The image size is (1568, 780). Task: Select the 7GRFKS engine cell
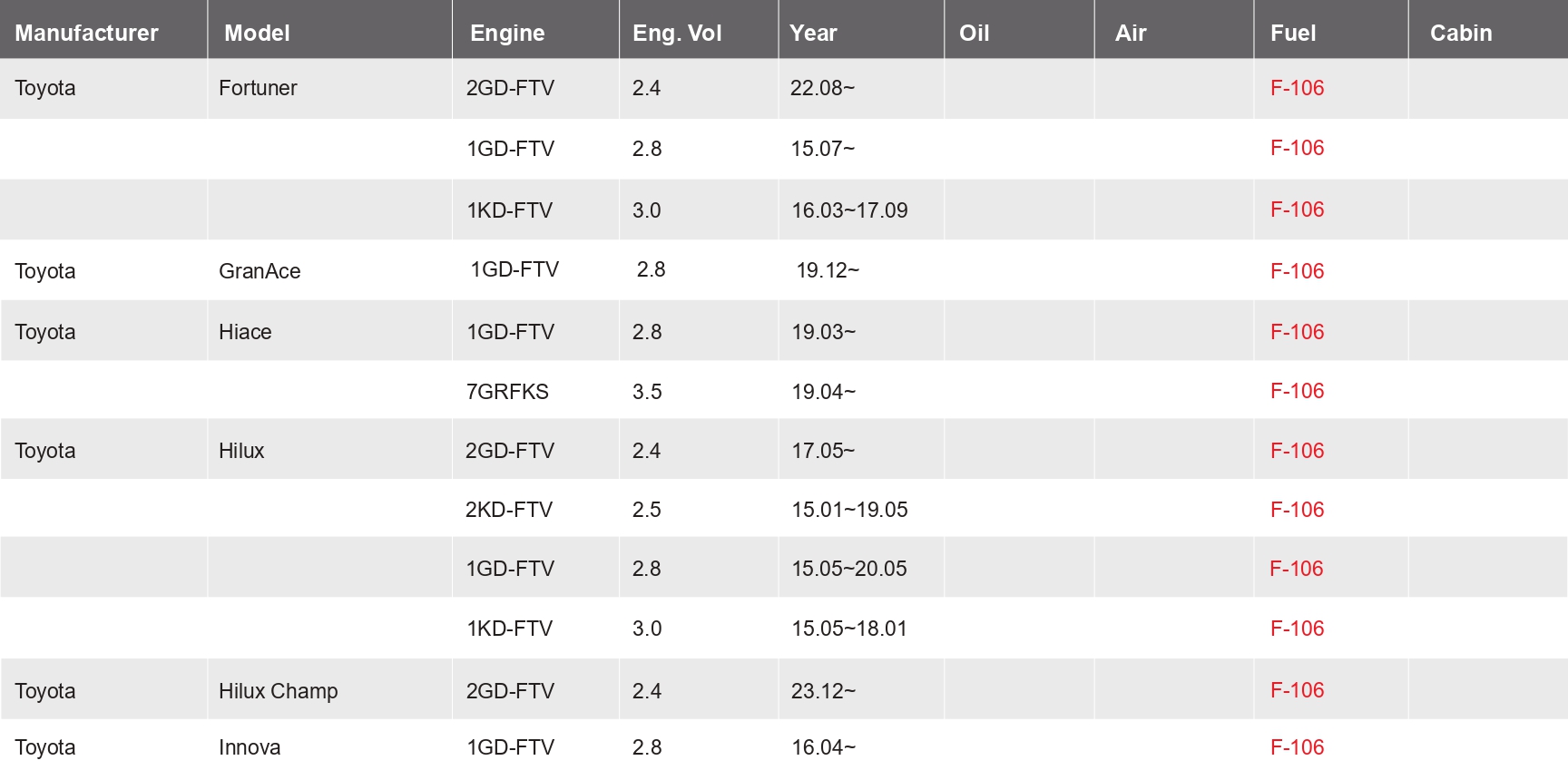point(507,392)
